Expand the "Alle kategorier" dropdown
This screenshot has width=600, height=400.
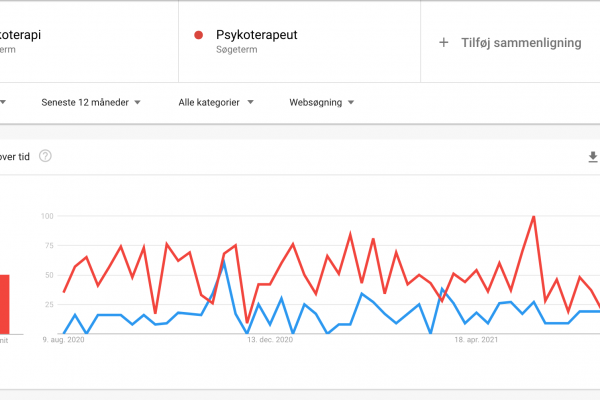click(x=215, y=102)
